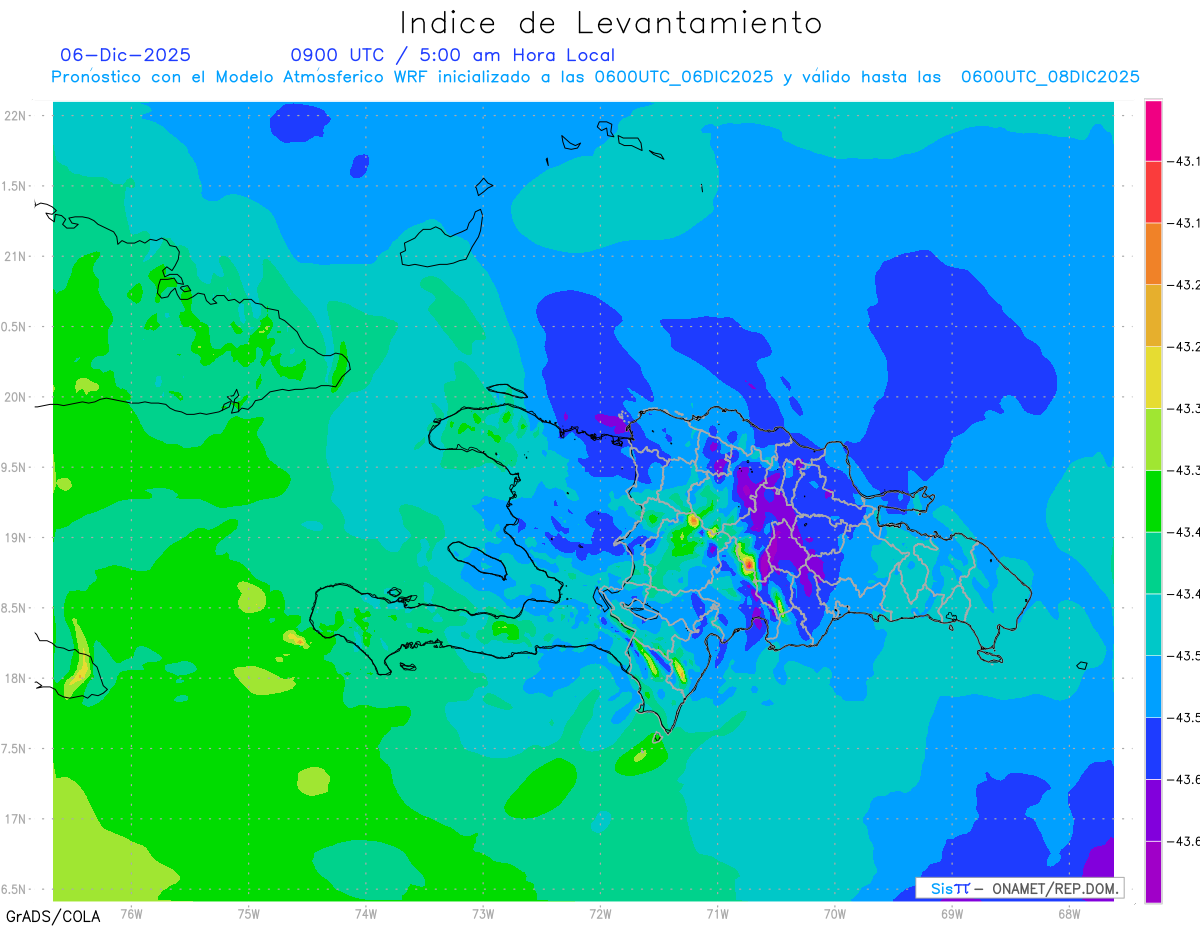The height and width of the screenshot is (927, 1200).
Task: Click the "17N" latitude label
Action: (15, 819)
